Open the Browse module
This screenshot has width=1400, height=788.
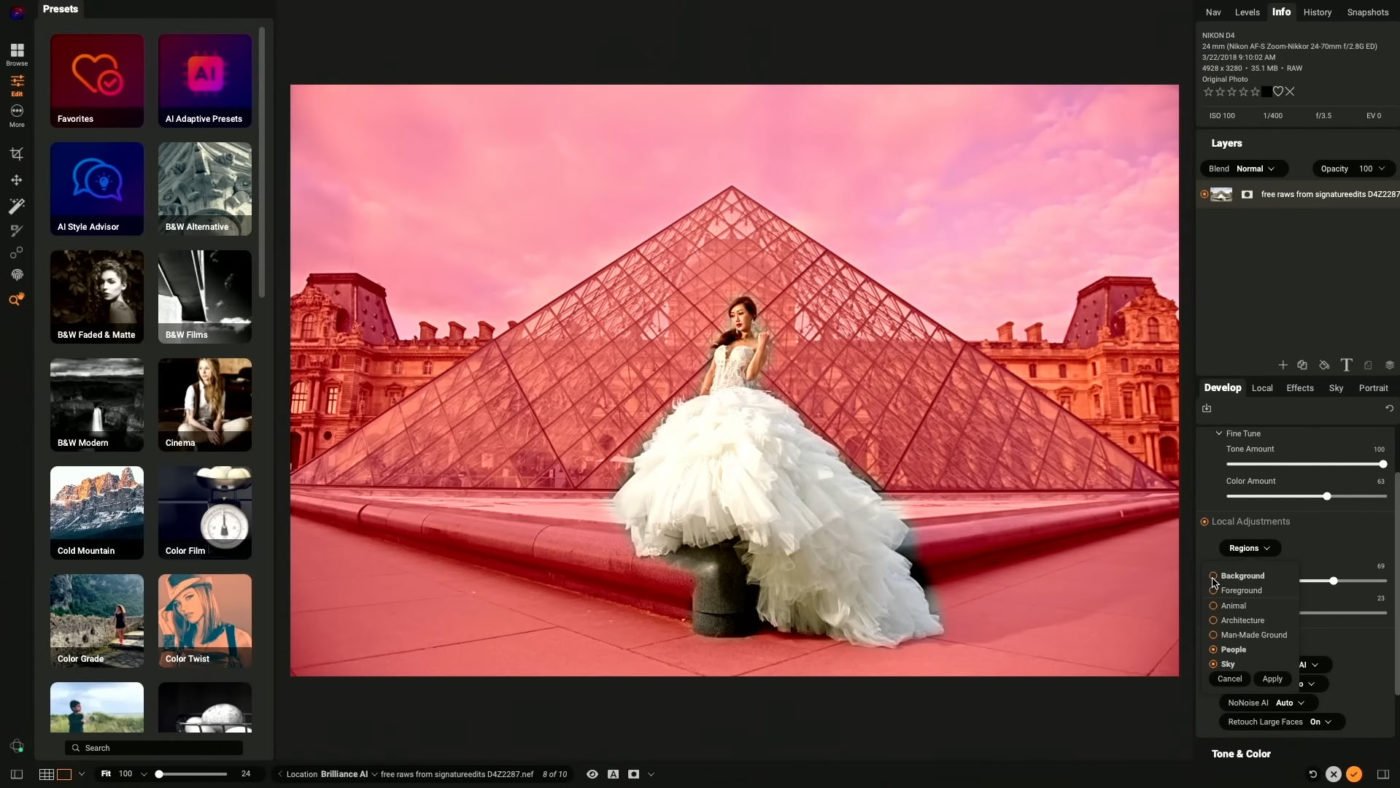click(x=17, y=54)
